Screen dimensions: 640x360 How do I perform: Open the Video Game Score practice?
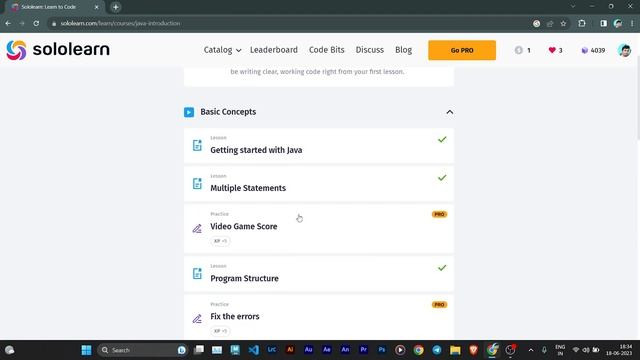coord(319,229)
